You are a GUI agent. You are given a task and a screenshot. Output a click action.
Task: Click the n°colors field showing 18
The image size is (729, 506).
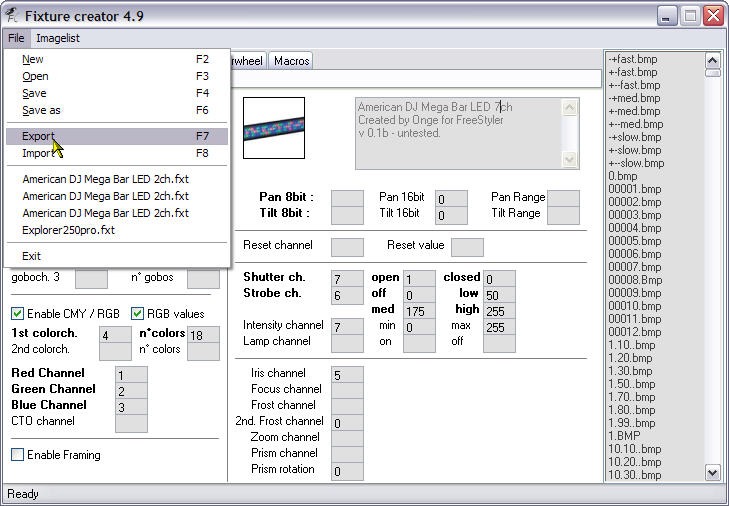click(203, 335)
